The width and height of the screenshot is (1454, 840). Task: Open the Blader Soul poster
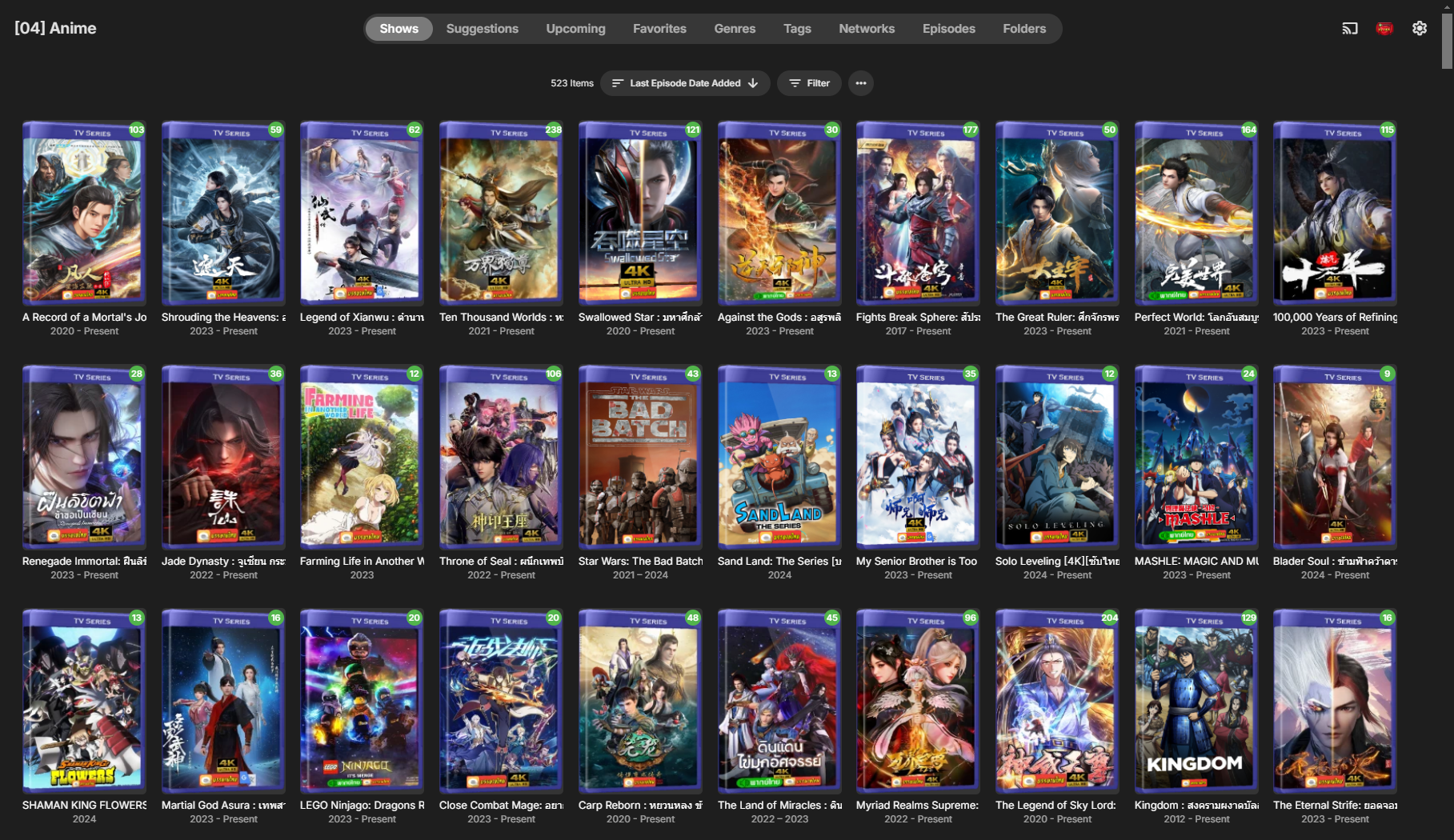(1335, 457)
